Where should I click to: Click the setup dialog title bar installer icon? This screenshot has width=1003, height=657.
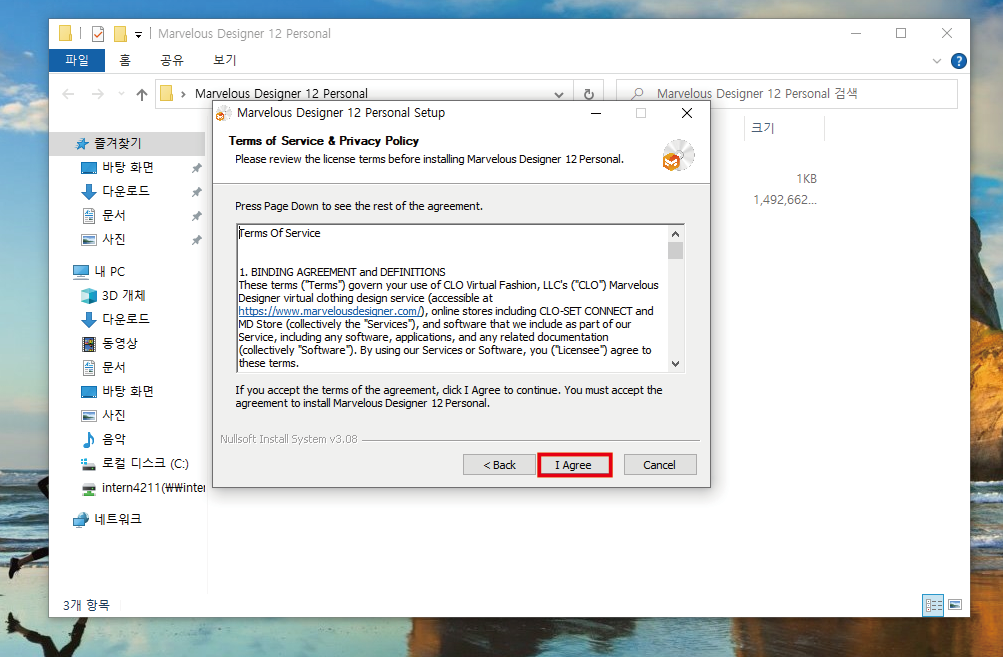(223, 114)
